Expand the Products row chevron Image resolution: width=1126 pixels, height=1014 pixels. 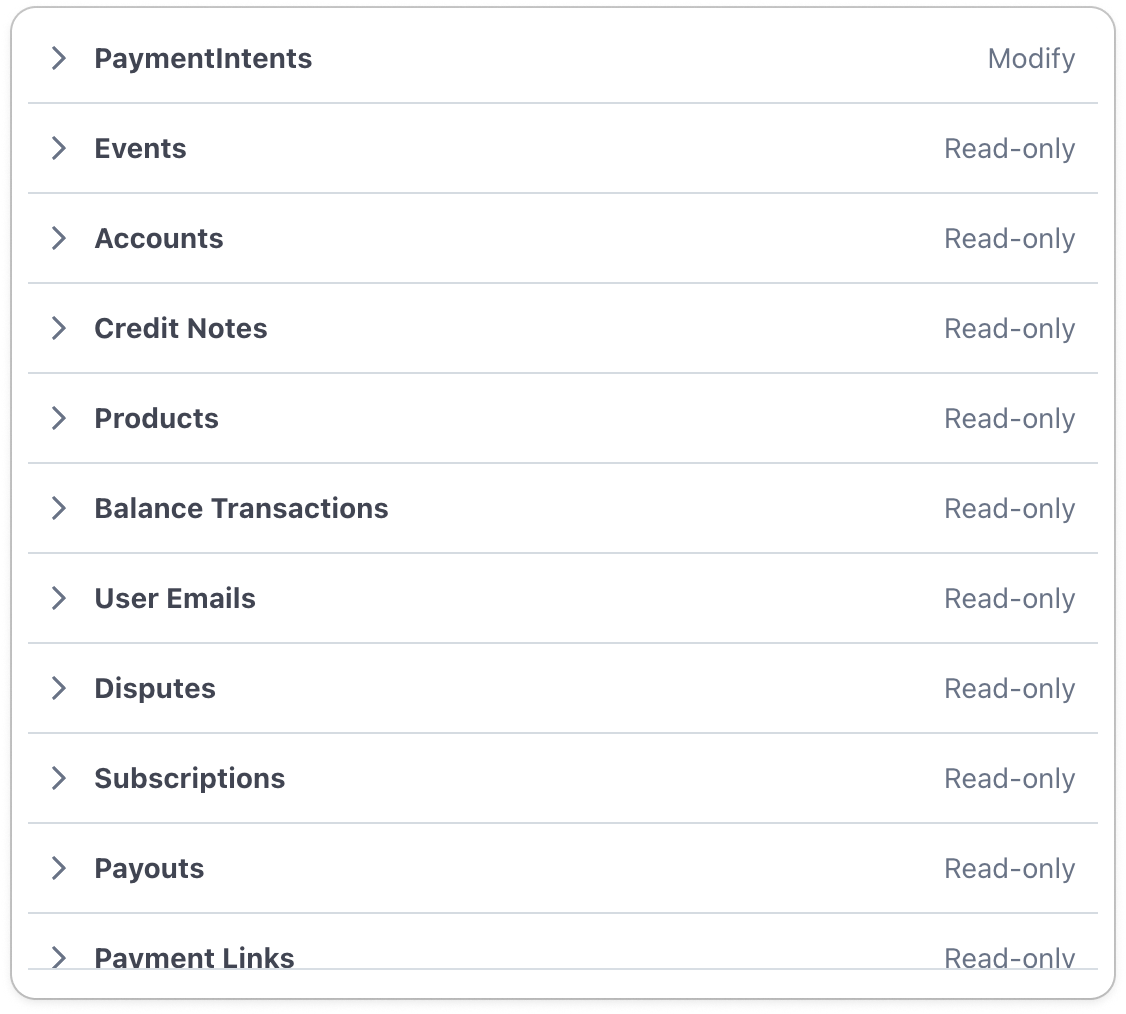tap(59, 418)
